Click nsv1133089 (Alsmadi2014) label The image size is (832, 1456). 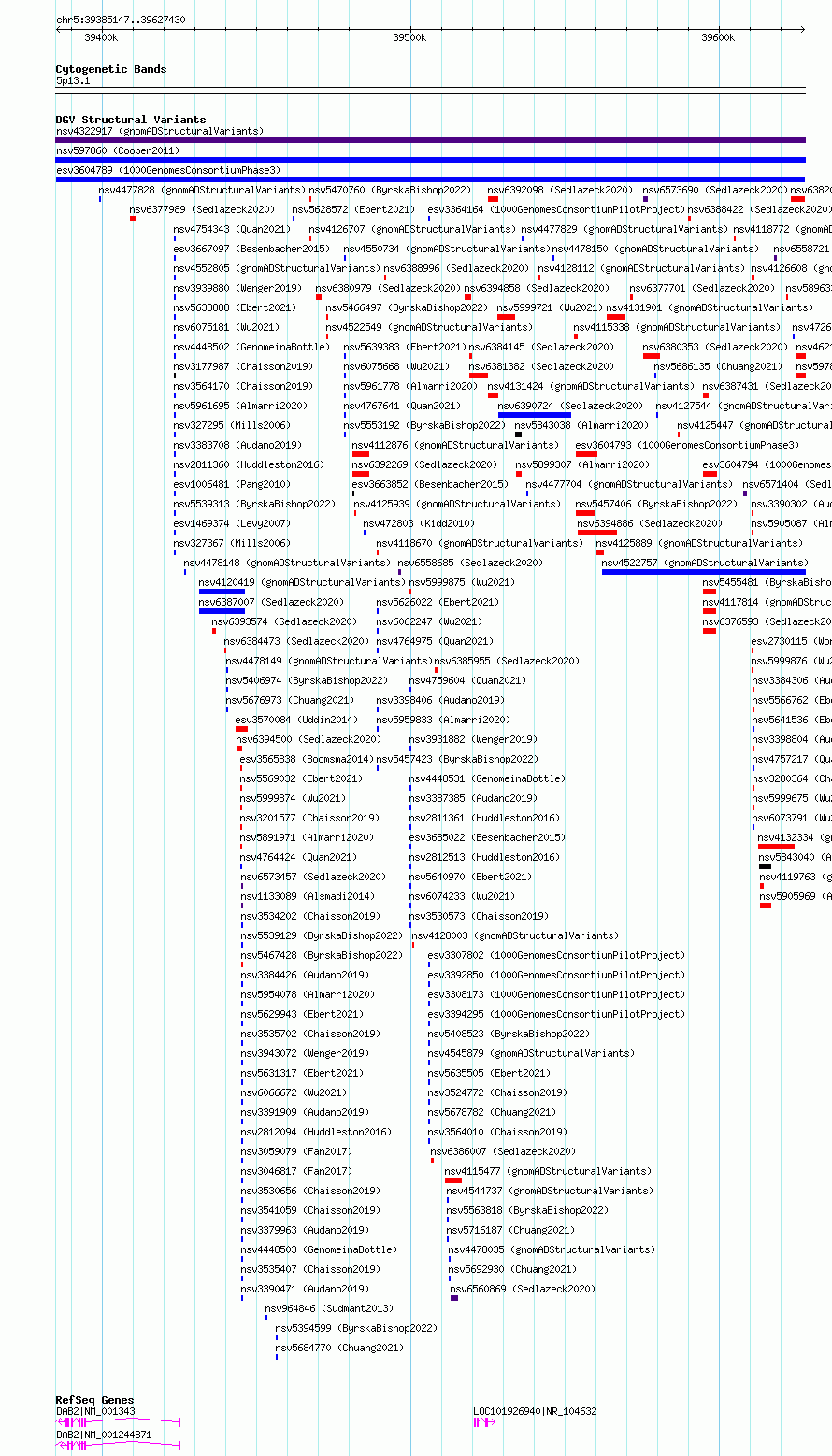click(308, 896)
